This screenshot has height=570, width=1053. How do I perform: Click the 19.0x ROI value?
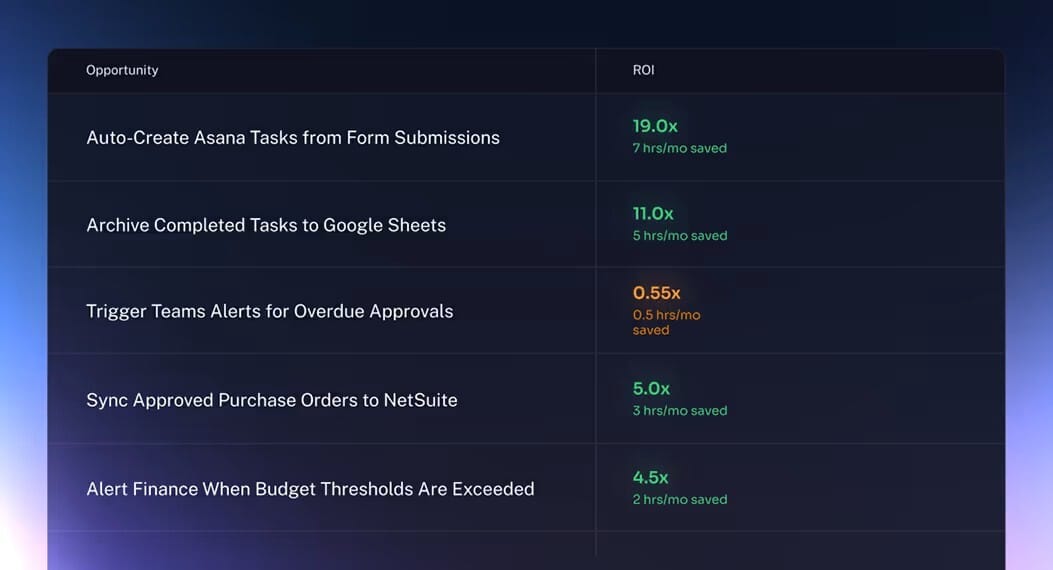pyautogui.click(x=655, y=126)
